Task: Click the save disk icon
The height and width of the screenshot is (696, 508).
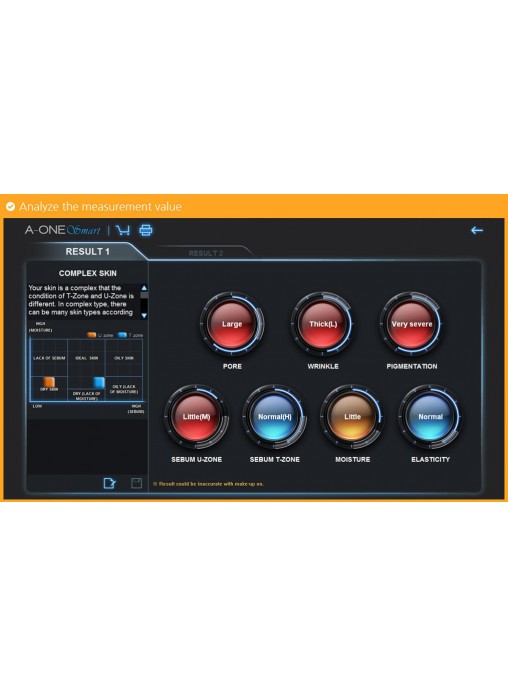Action: pos(136,483)
